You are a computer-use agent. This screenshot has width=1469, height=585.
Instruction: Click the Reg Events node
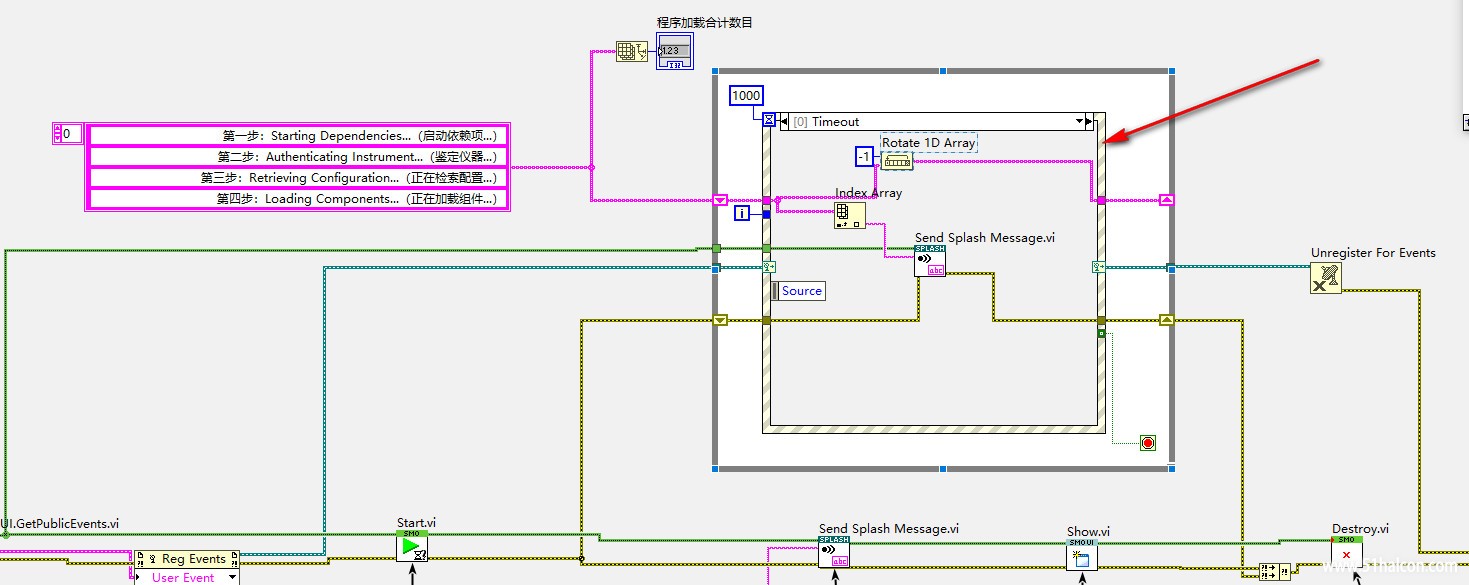[x=187, y=559]
